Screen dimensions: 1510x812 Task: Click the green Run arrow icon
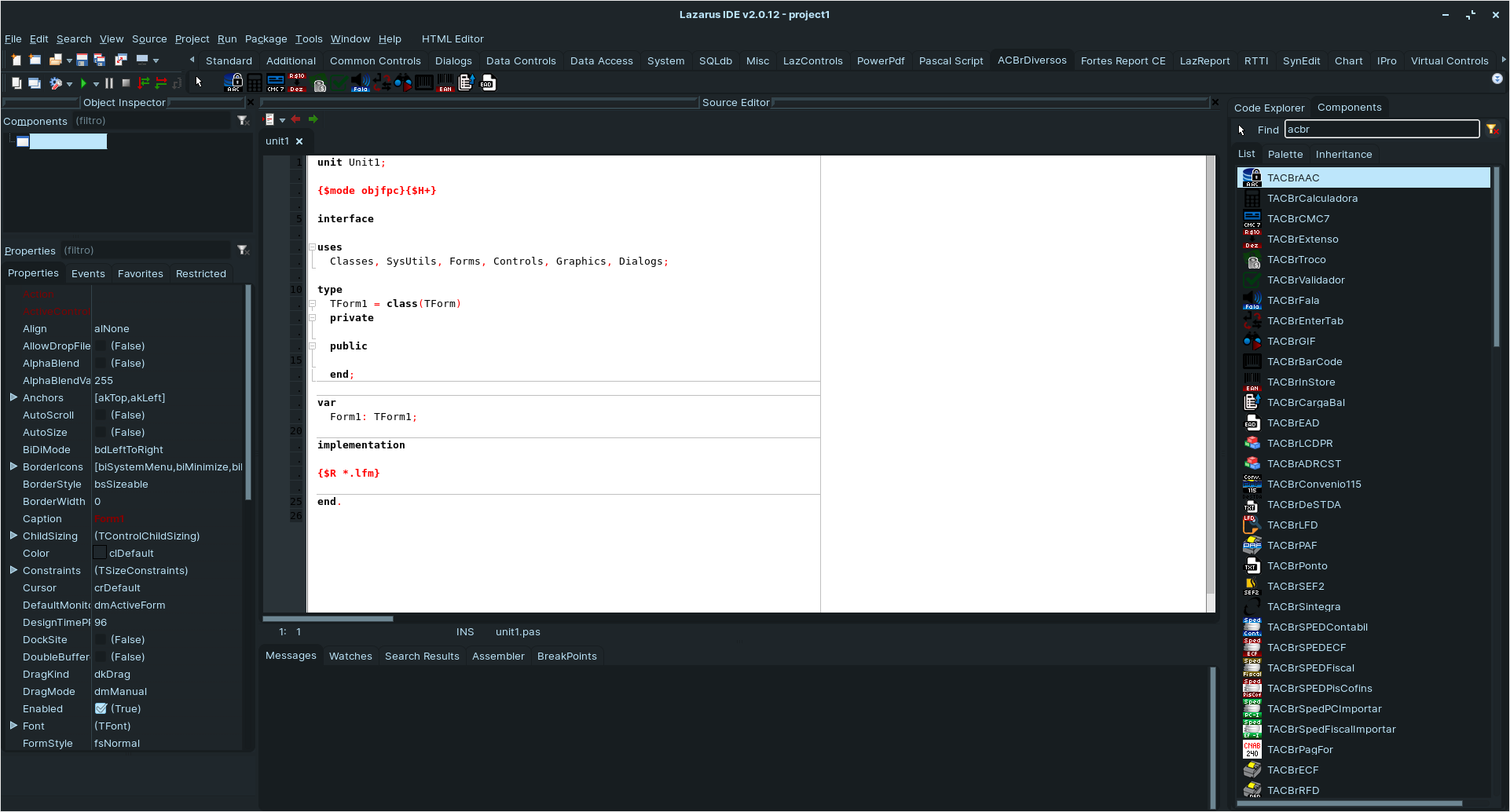click(x=83, y=82)
